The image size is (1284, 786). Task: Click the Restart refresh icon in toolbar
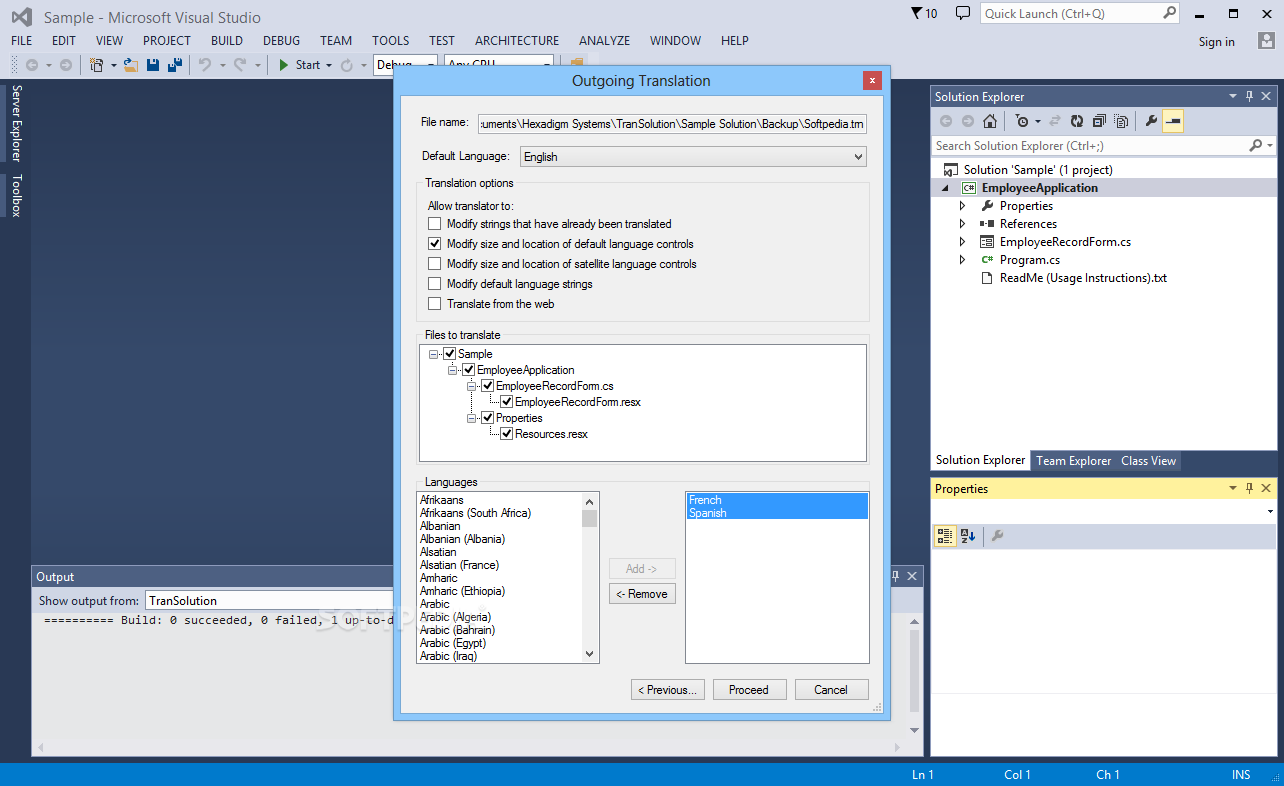pyautogui.click(x=347, y=65)
